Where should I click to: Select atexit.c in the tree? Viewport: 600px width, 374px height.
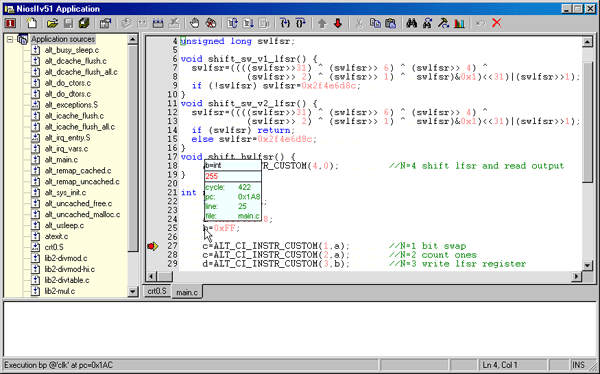[x=56, y=237]
